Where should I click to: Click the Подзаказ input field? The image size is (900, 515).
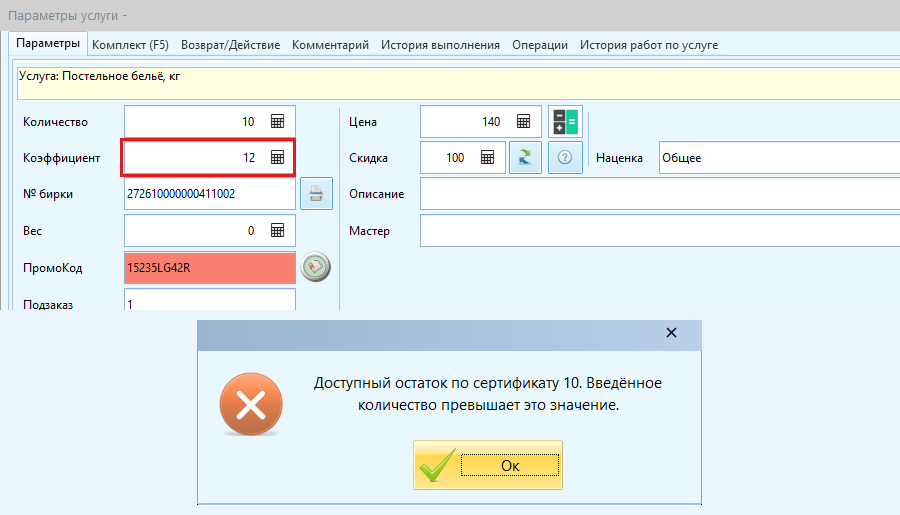tap(210, 300)
